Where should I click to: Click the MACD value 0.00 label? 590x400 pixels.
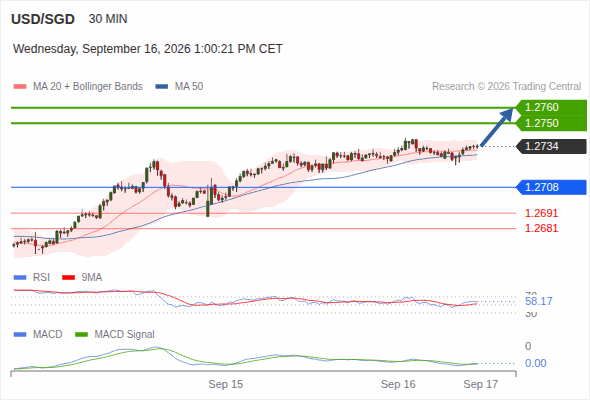pos(536,363)
